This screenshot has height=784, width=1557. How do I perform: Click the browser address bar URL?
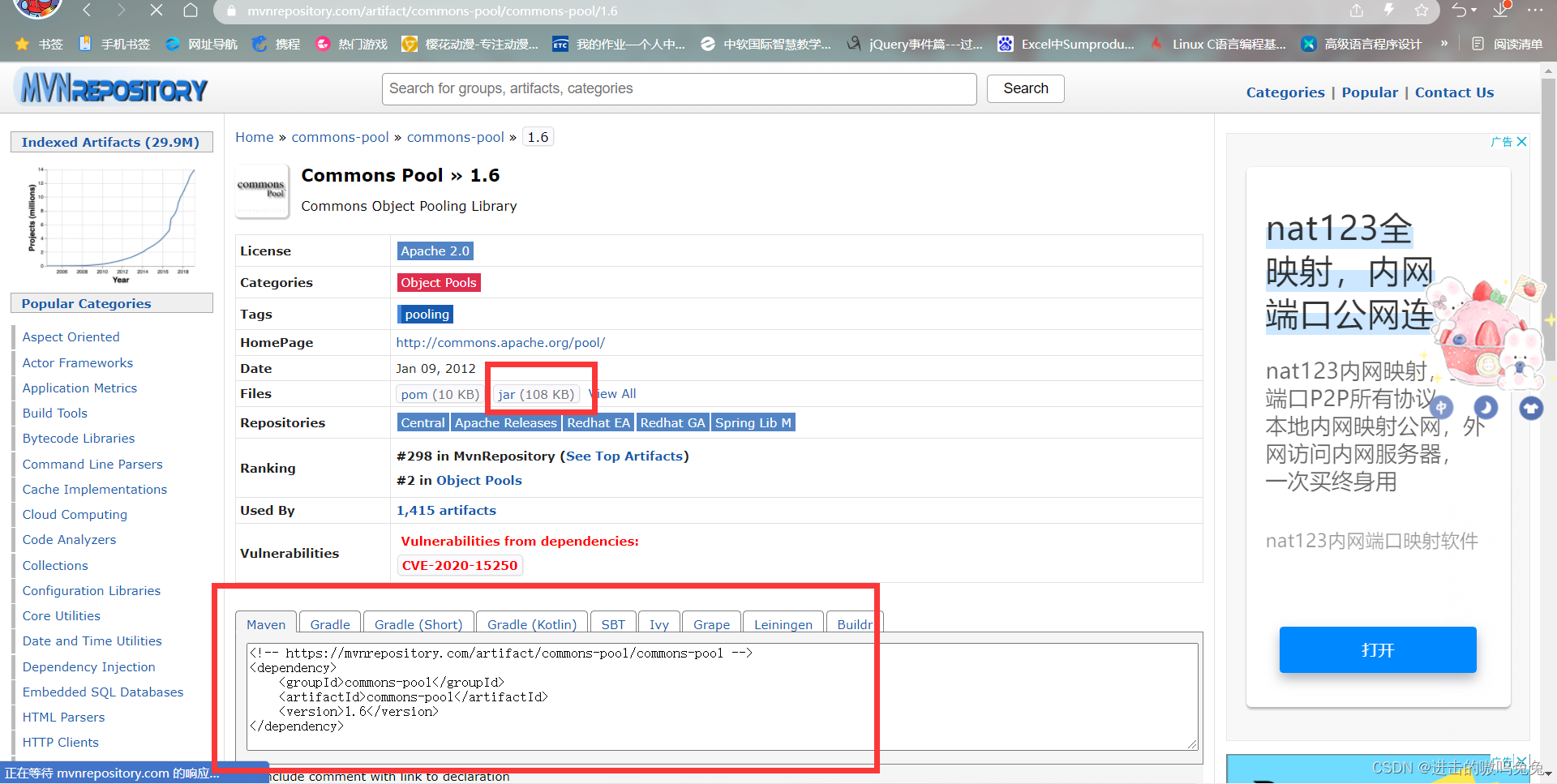point(432,11)
